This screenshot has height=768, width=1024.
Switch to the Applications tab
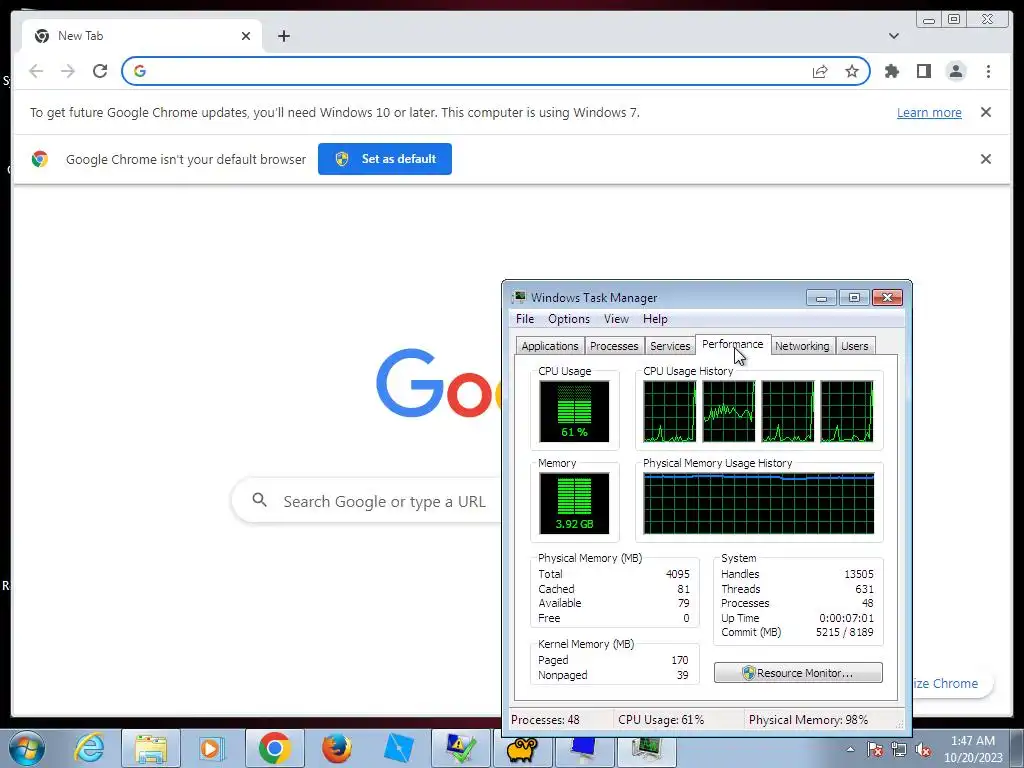549,345
